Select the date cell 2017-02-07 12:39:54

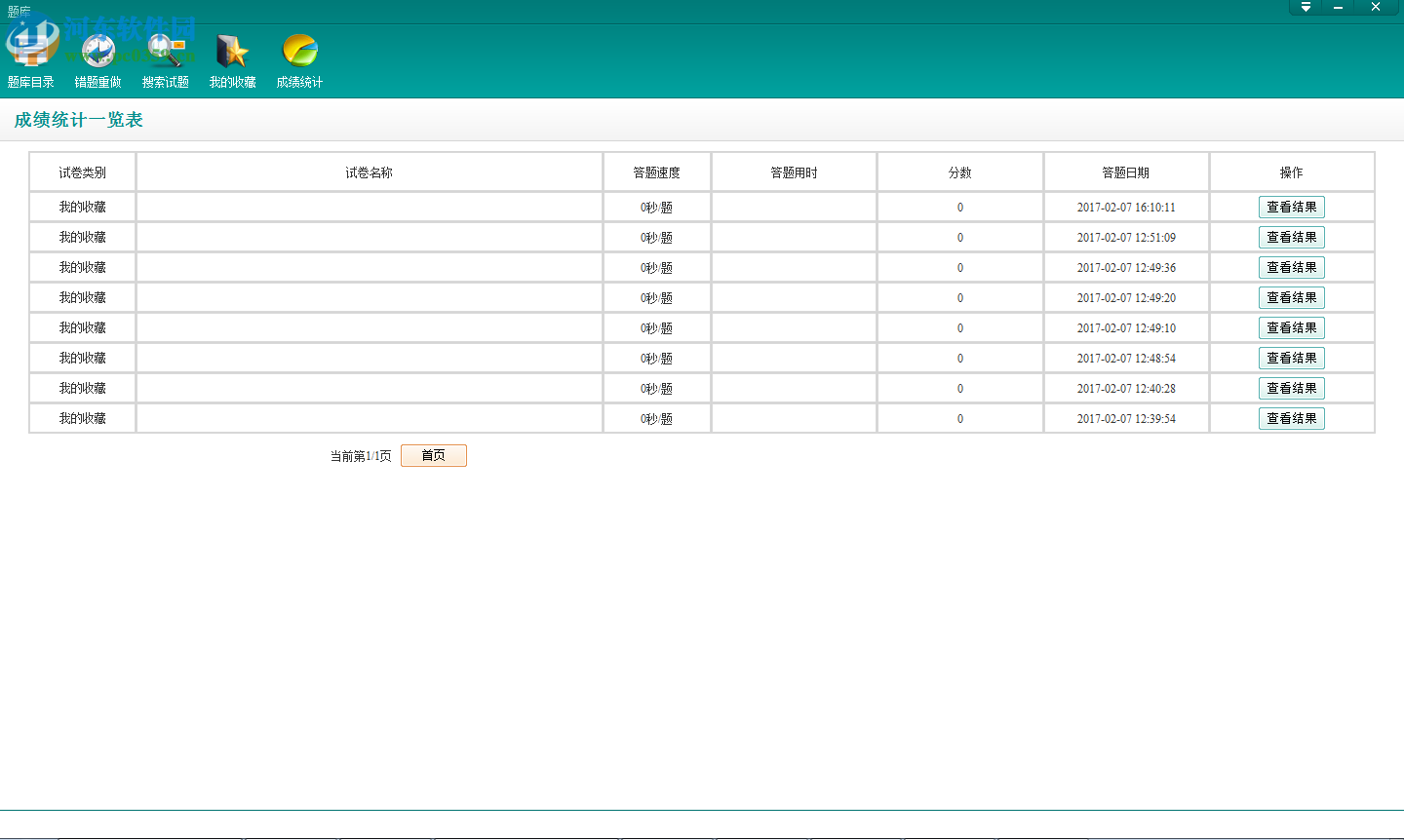[1126, 419]
